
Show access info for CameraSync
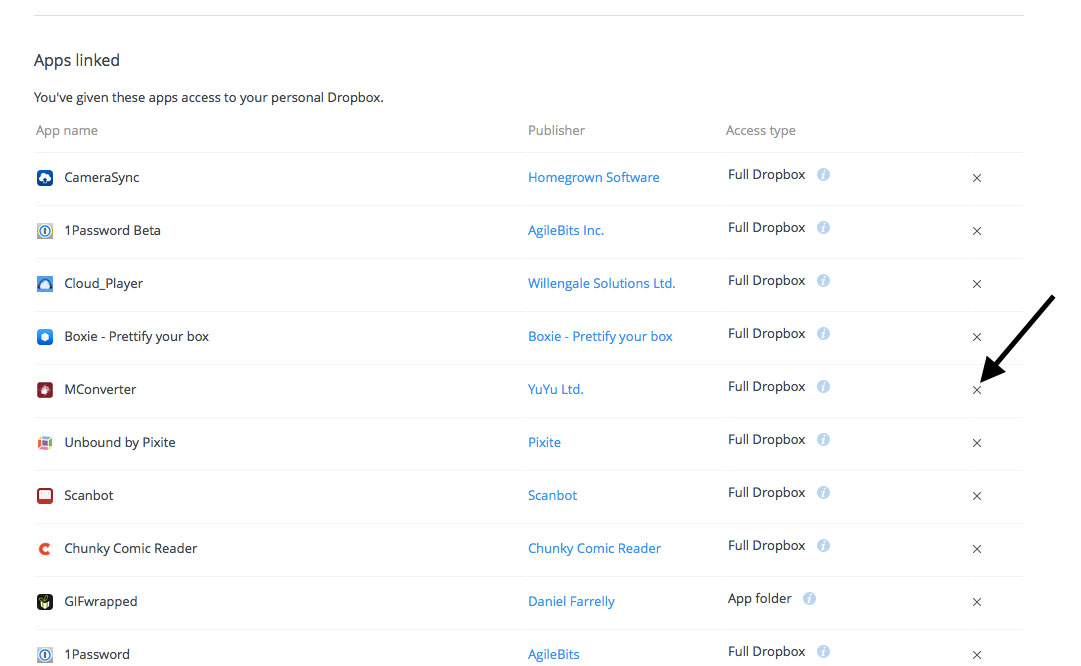[x=823, y=174]
